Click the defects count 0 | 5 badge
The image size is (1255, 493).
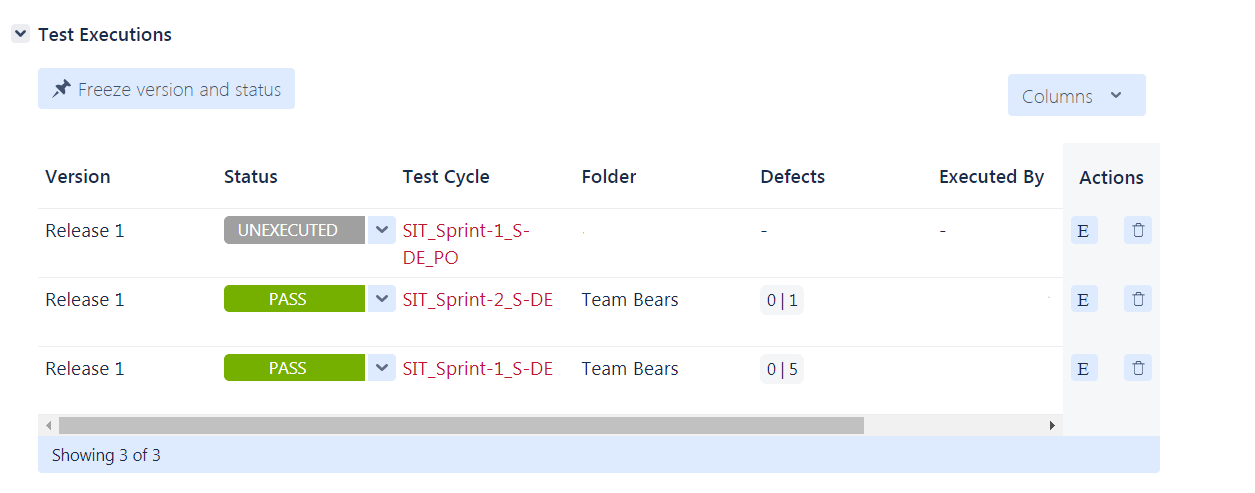(782, 369)
